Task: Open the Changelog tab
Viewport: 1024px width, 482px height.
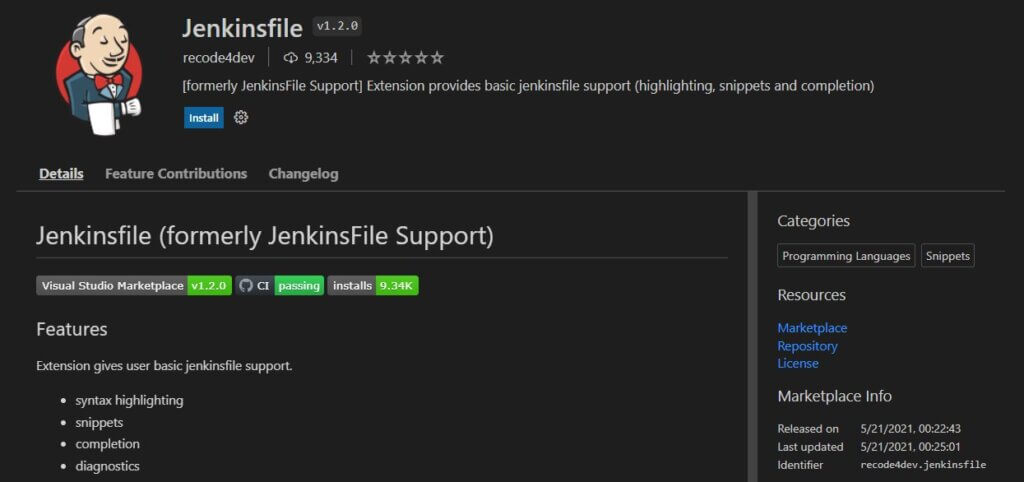Action: [x=304, y=174]
